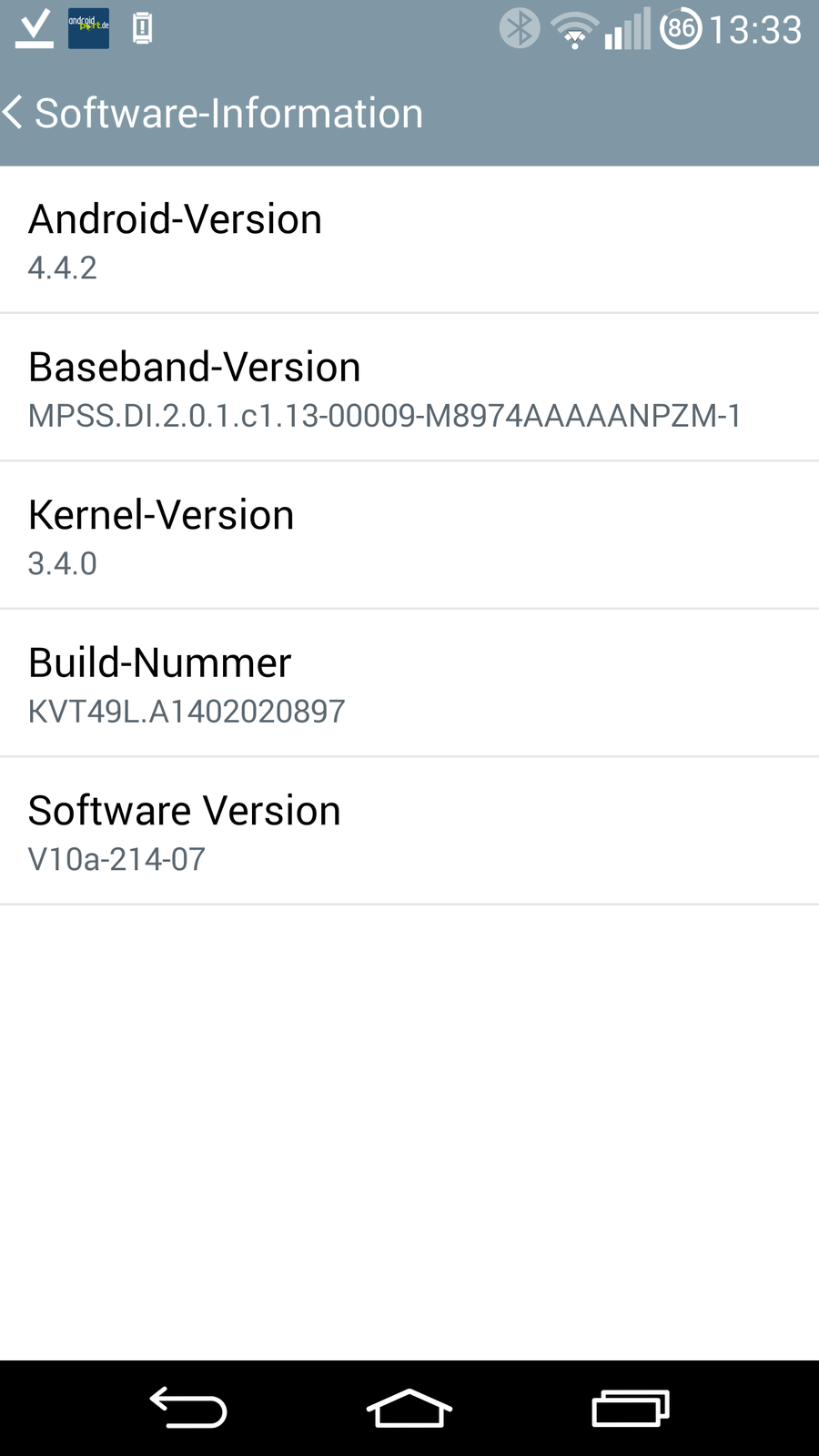
Task: Select the Android-Version entry
Action: (x=409, y=240)
